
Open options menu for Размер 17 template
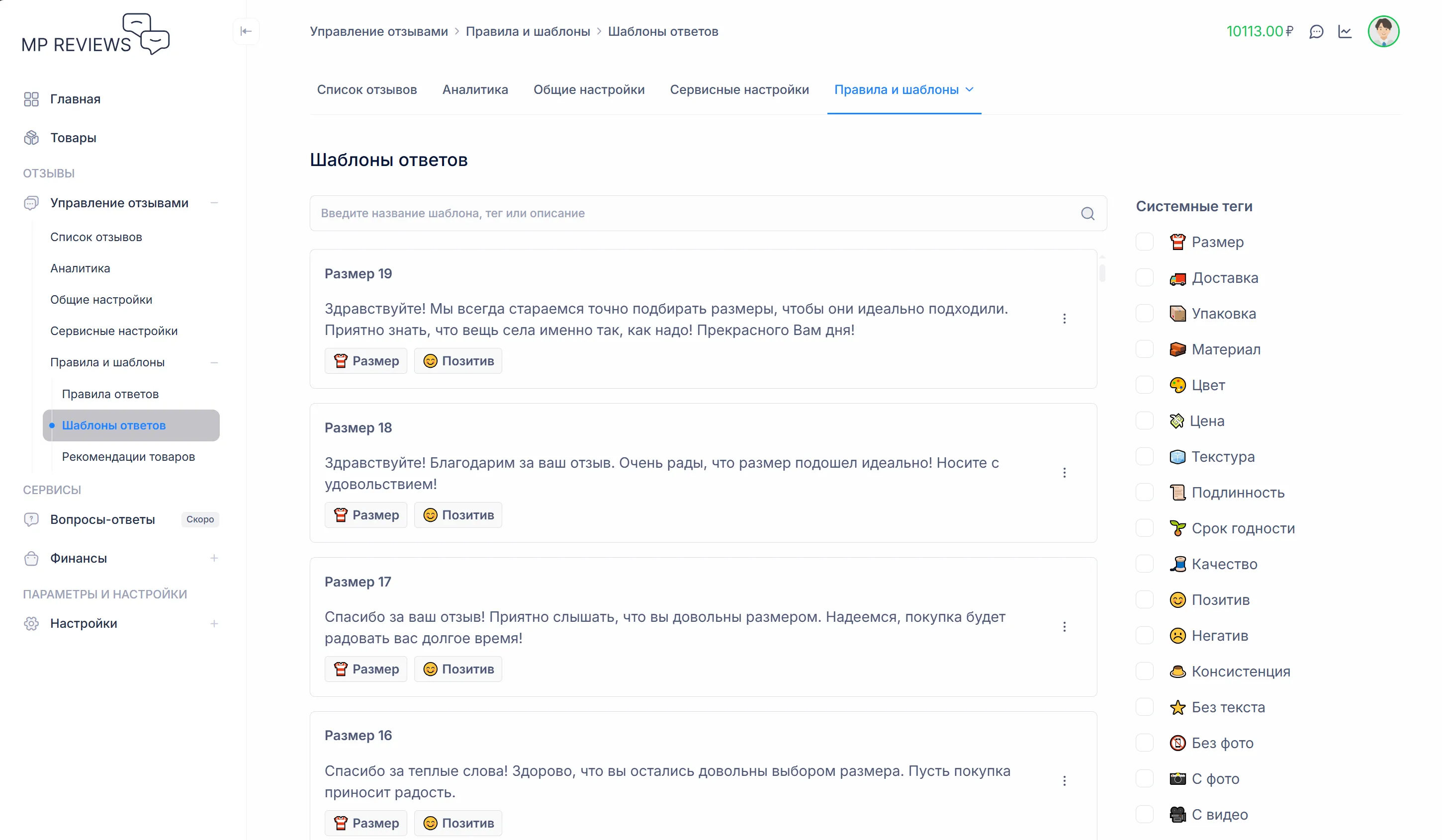pyautogui.click(x=1065, y=627)
